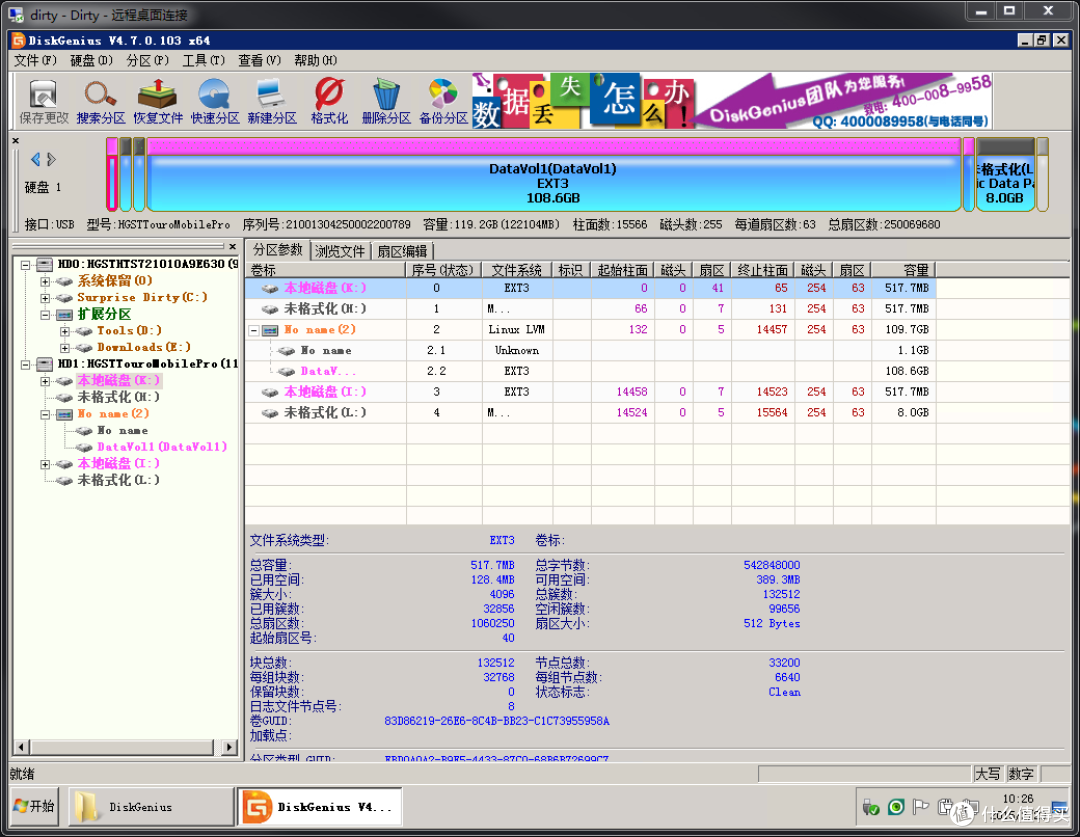Click the 序号(状态) column header
The width and height of the screenshot is (1080, 837).
(443, 270)
